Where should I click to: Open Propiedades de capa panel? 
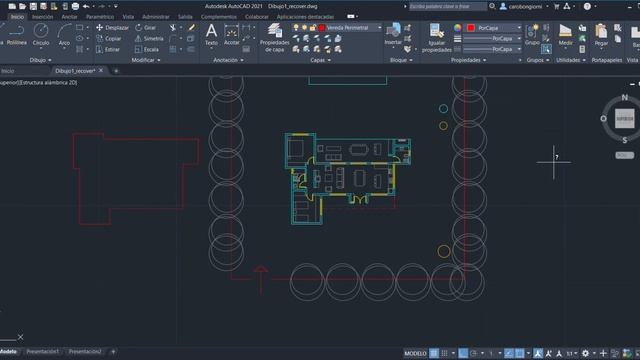(x=274, y=38)
